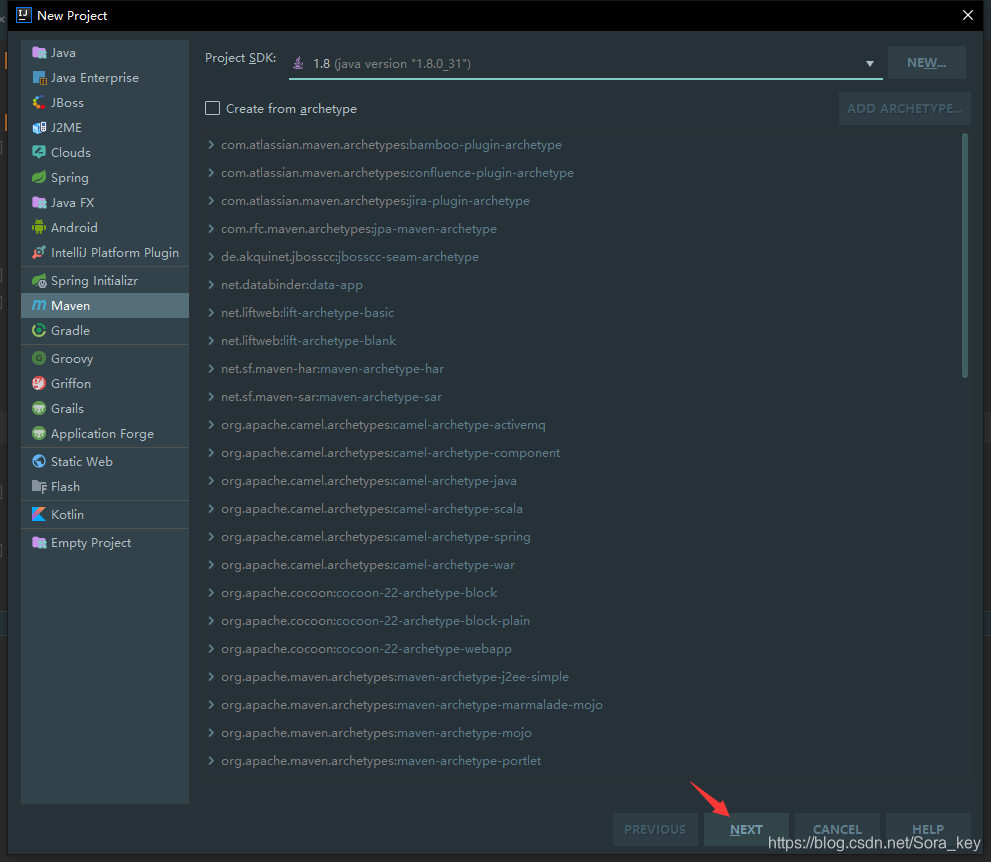Expand lift-archetype-basic chevron
The image size is (991, 862).
211,313
